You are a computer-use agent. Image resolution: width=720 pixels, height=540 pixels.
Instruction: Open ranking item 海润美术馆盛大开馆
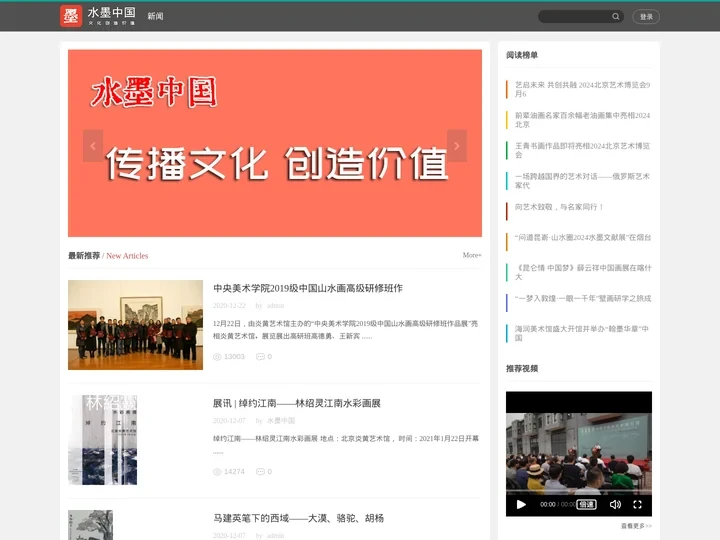(x=581, y=333)
